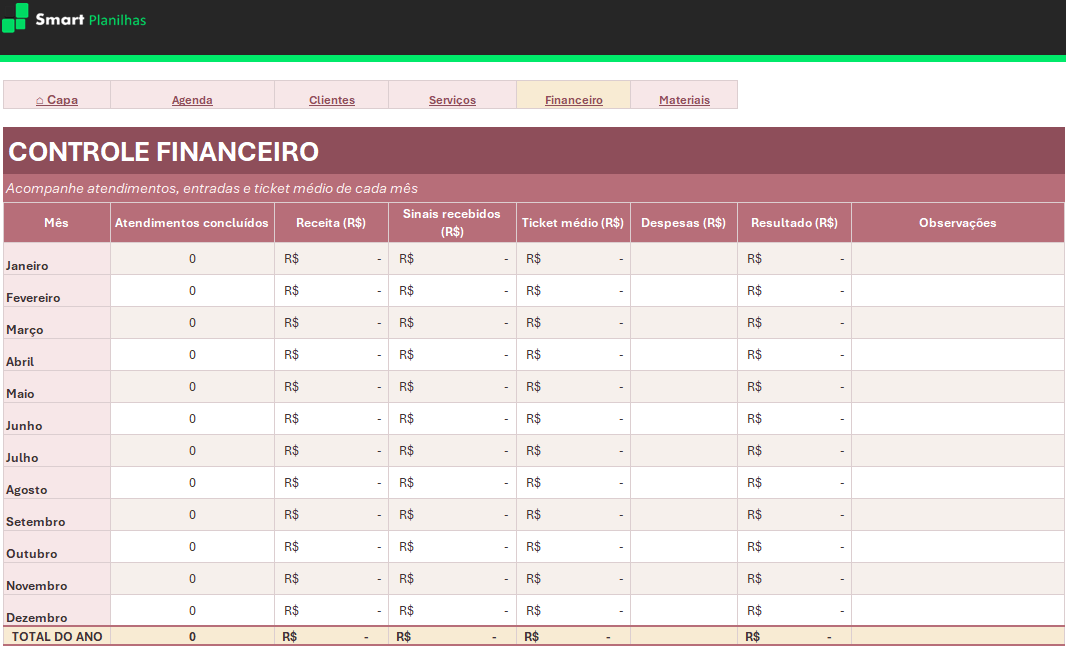
Task: Click the total Receita cell in TOTAL DO ANO
Action: tap(331, 636)
